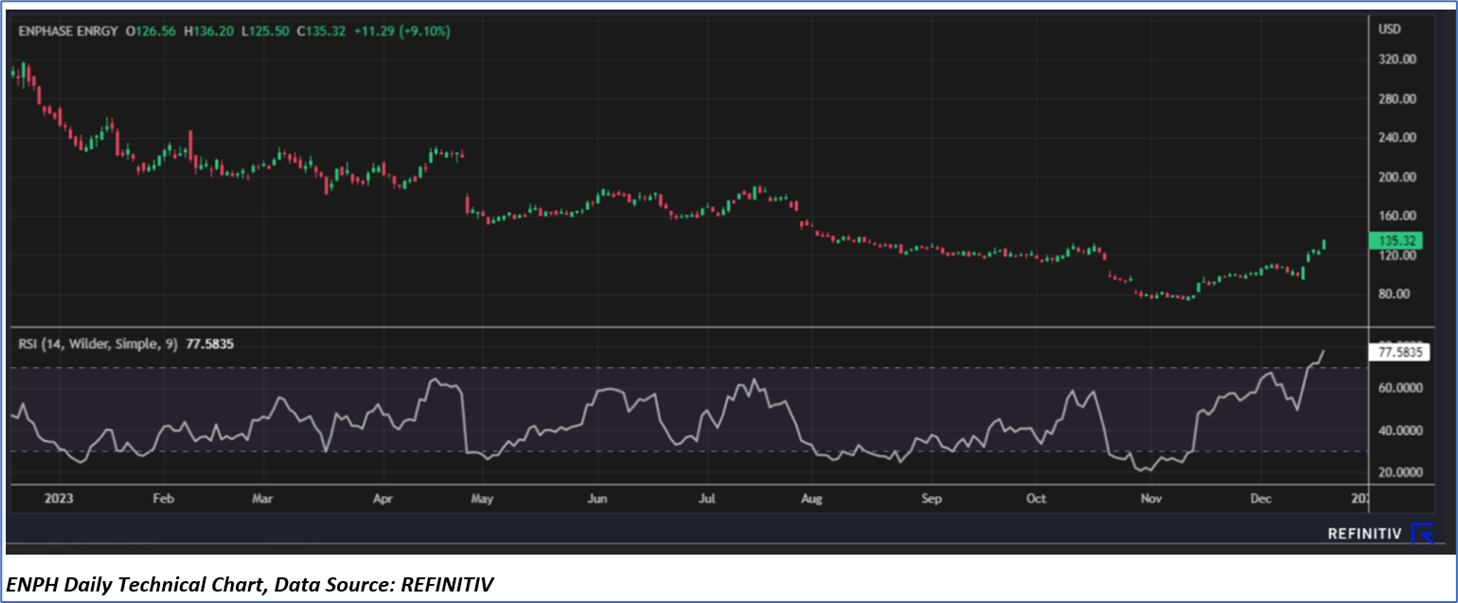Click the Jul time axis label
Image resolution: width=1458 pixels, height=603 pixels.
[706, 497]
